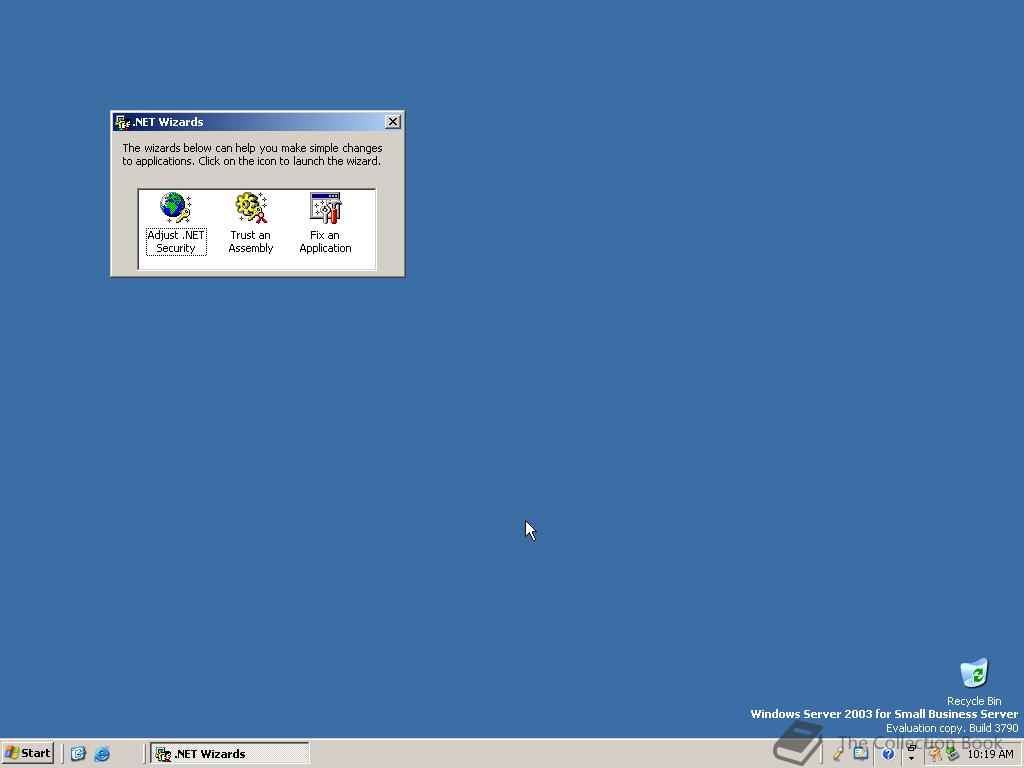Viewport: 1024px width, 768px height.
Task: Click the 10:19 AM clock
Action: click(990, 754)
